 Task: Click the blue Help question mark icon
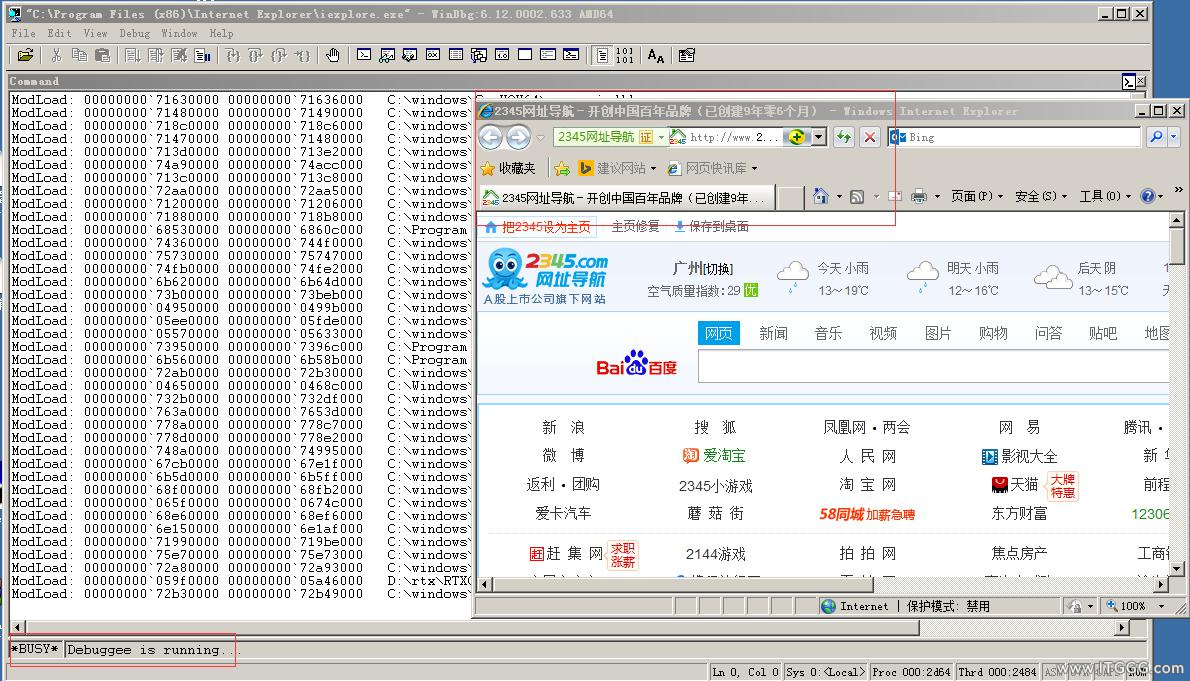click(1148, 196)
